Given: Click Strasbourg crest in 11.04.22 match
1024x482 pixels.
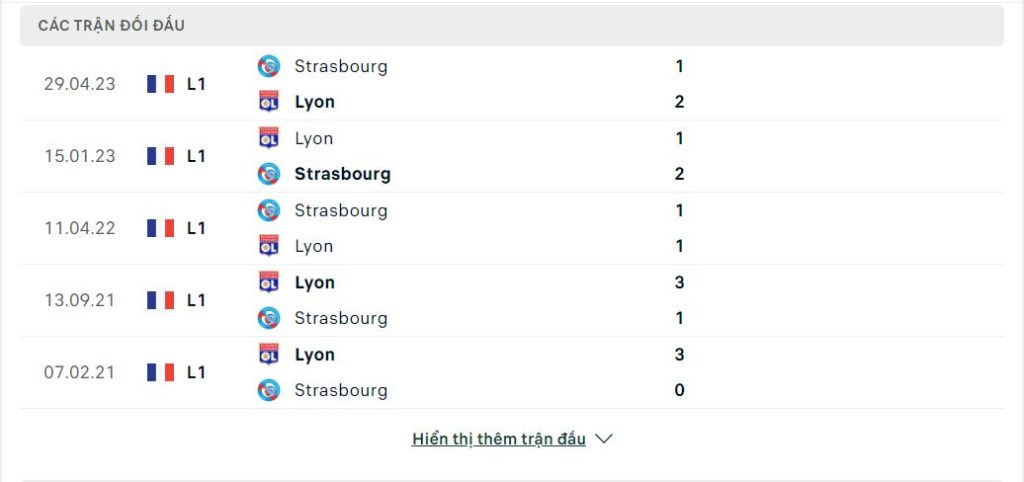Looking at the screenshot, I should pos(268,210).
